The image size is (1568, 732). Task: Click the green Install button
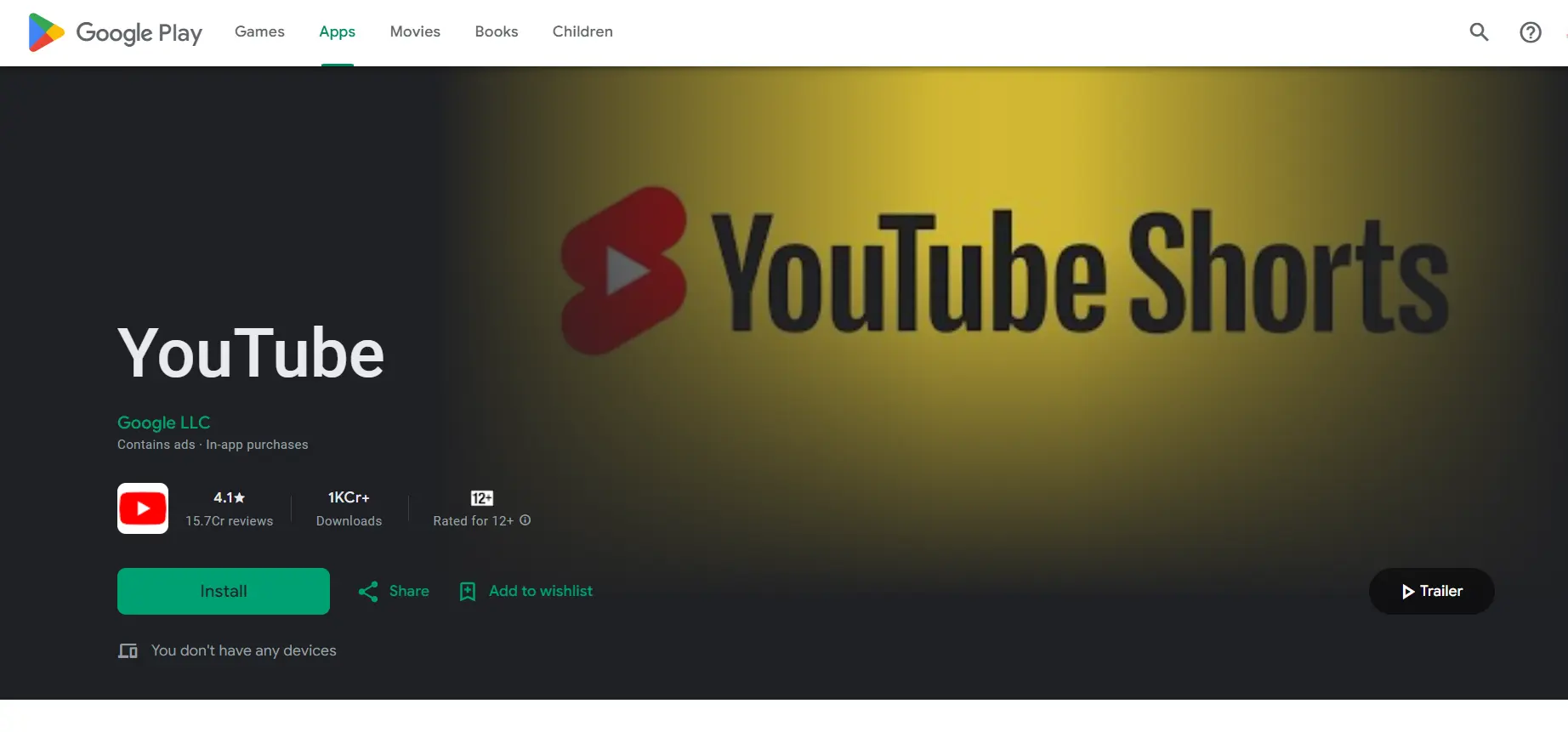224,591
